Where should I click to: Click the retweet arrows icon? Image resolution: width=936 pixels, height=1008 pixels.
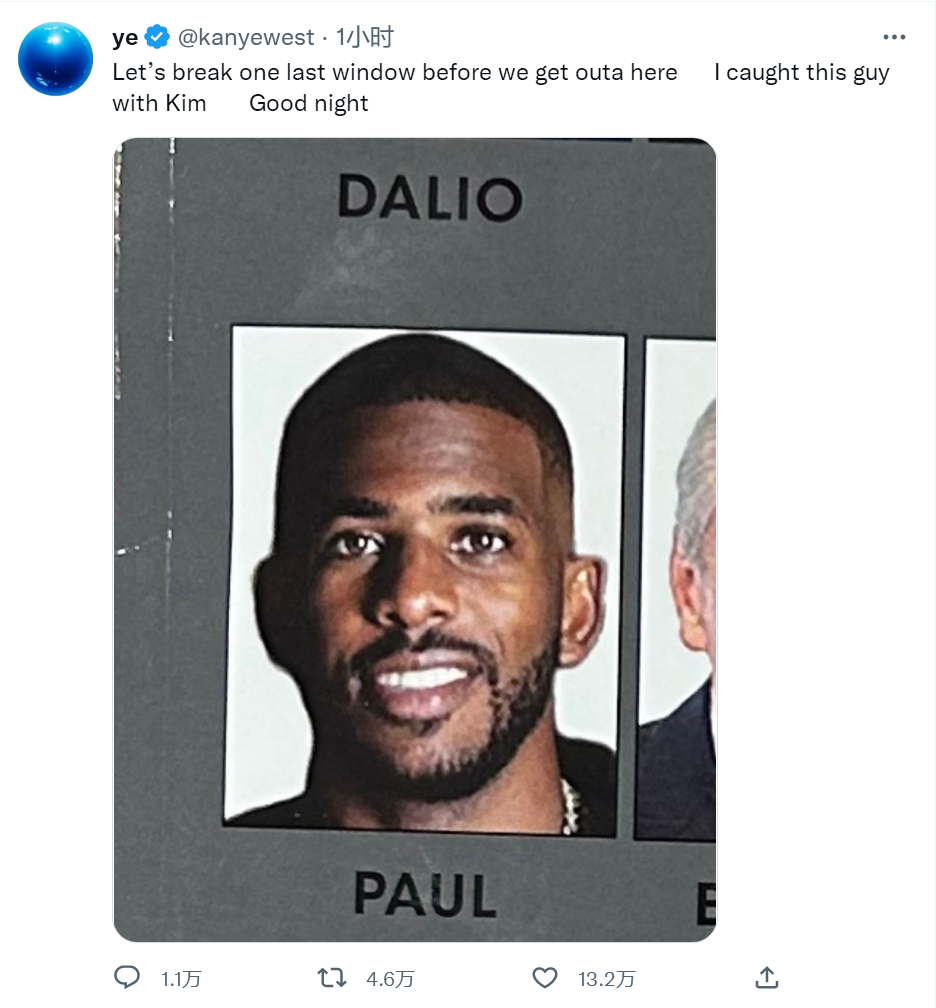(332, 978)
